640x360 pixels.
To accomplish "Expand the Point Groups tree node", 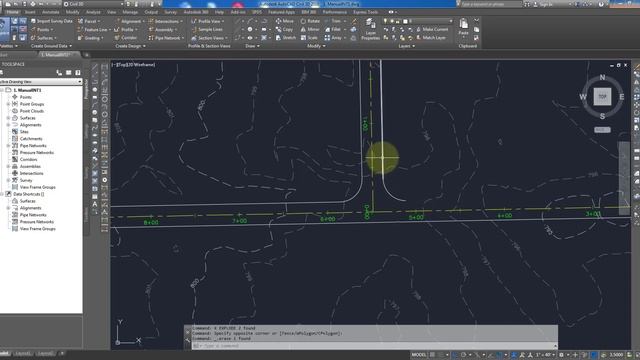I will [8, 104].
